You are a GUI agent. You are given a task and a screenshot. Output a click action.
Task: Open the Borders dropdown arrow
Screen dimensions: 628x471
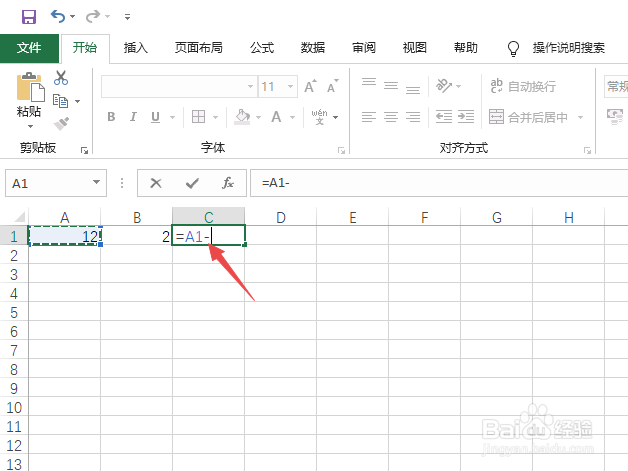coord(215,117)
